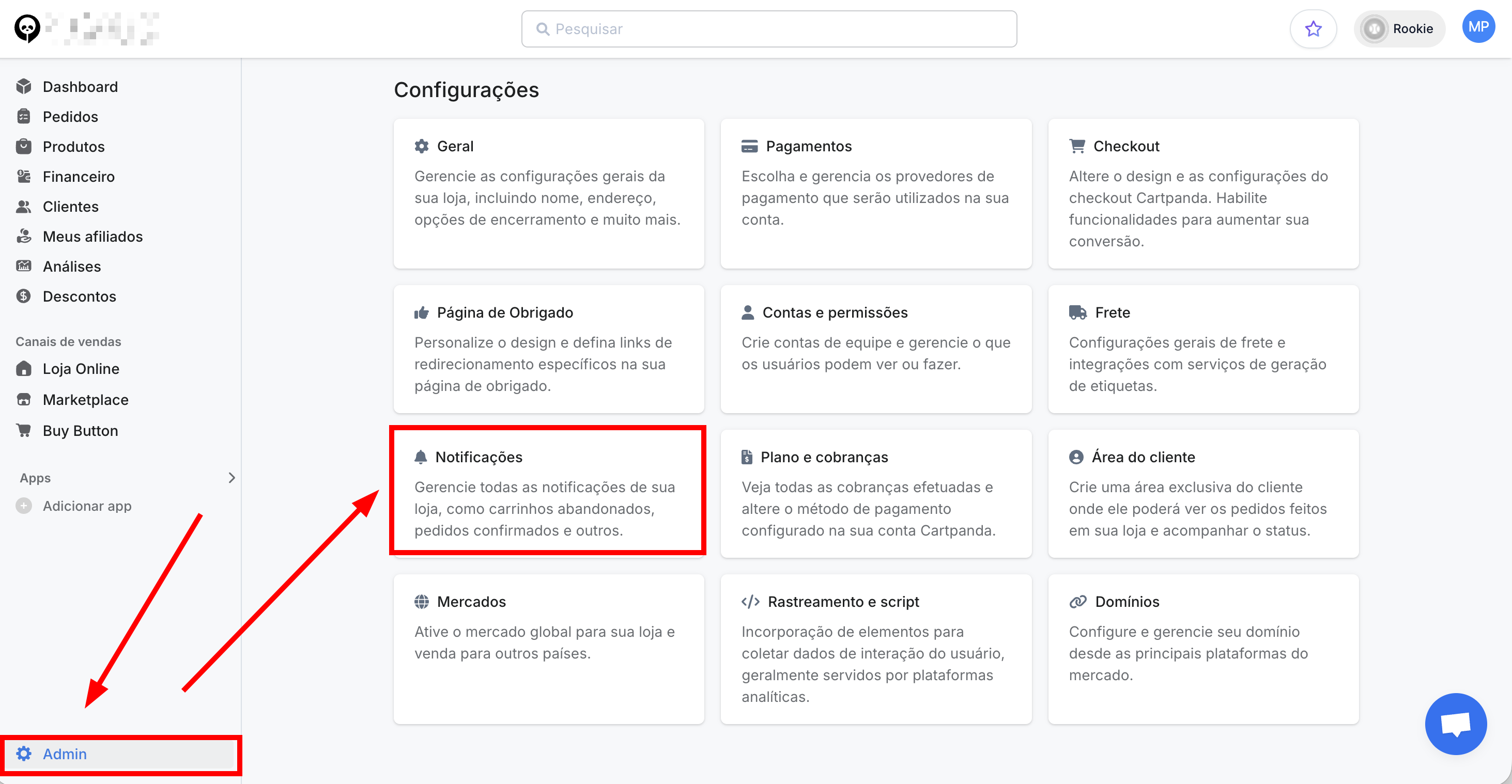Click the panda logo icon
Screen dimensions: 1512x784
tap(27, 27)
